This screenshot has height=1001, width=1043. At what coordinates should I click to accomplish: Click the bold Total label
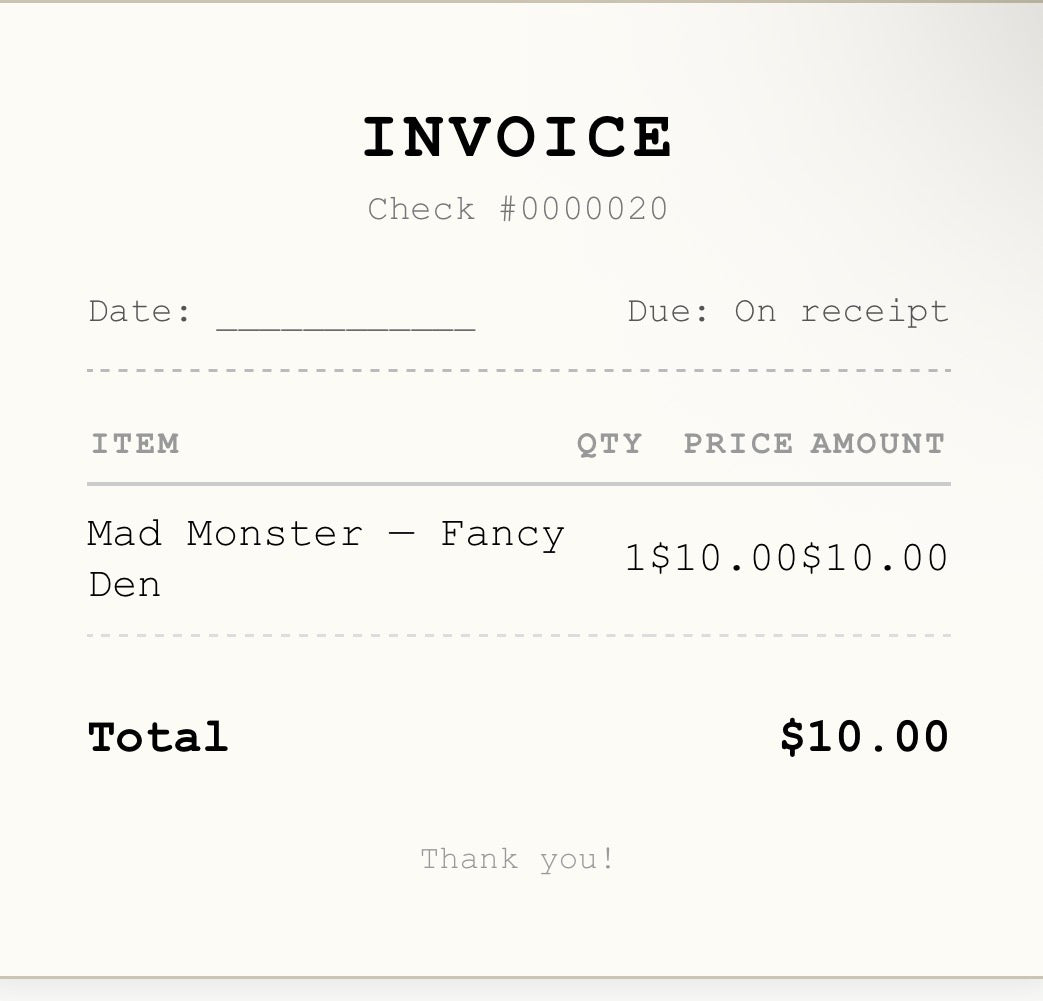pos(158,737)
